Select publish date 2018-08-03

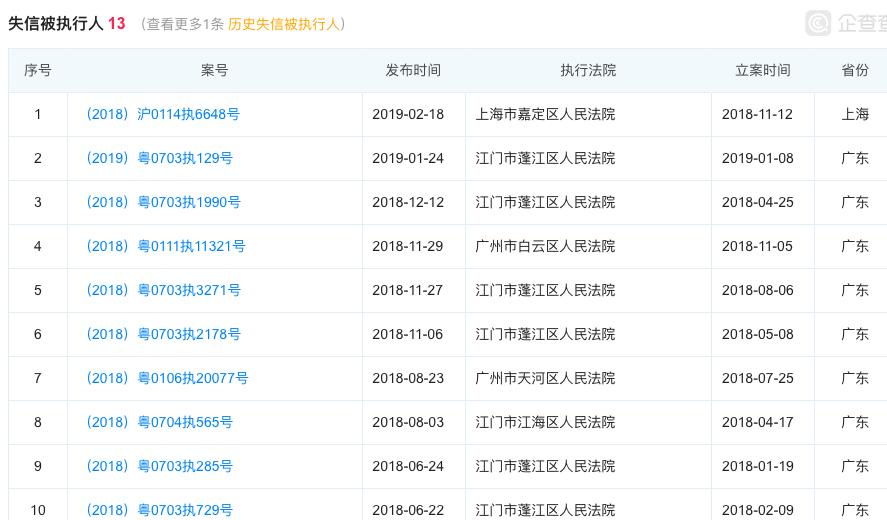point(408,423)
